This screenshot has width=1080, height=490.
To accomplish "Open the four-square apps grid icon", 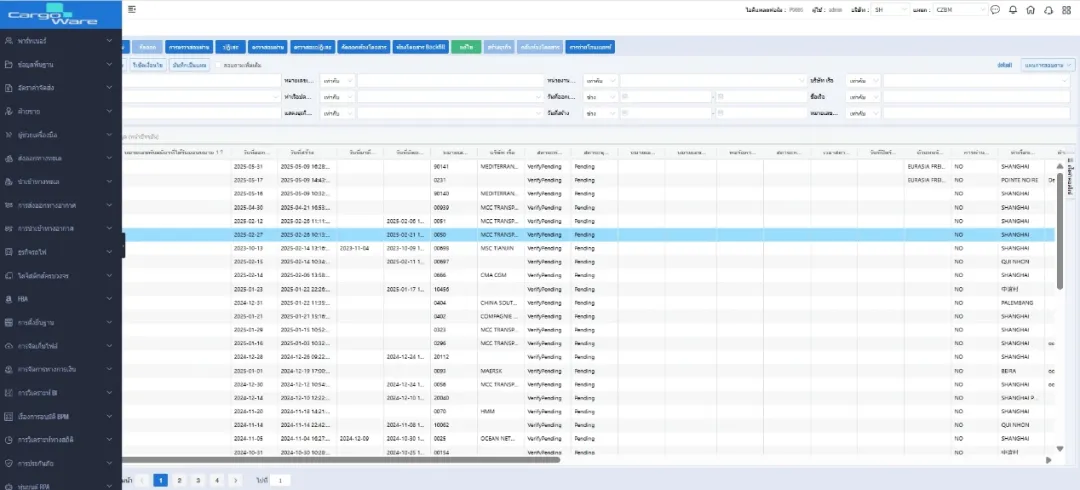I will (1065, 10).
